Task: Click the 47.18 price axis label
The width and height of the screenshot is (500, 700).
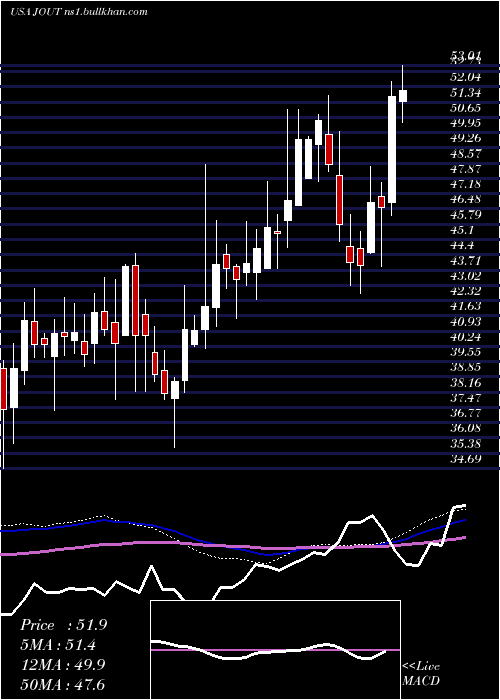Action: [x=466, y=184]
